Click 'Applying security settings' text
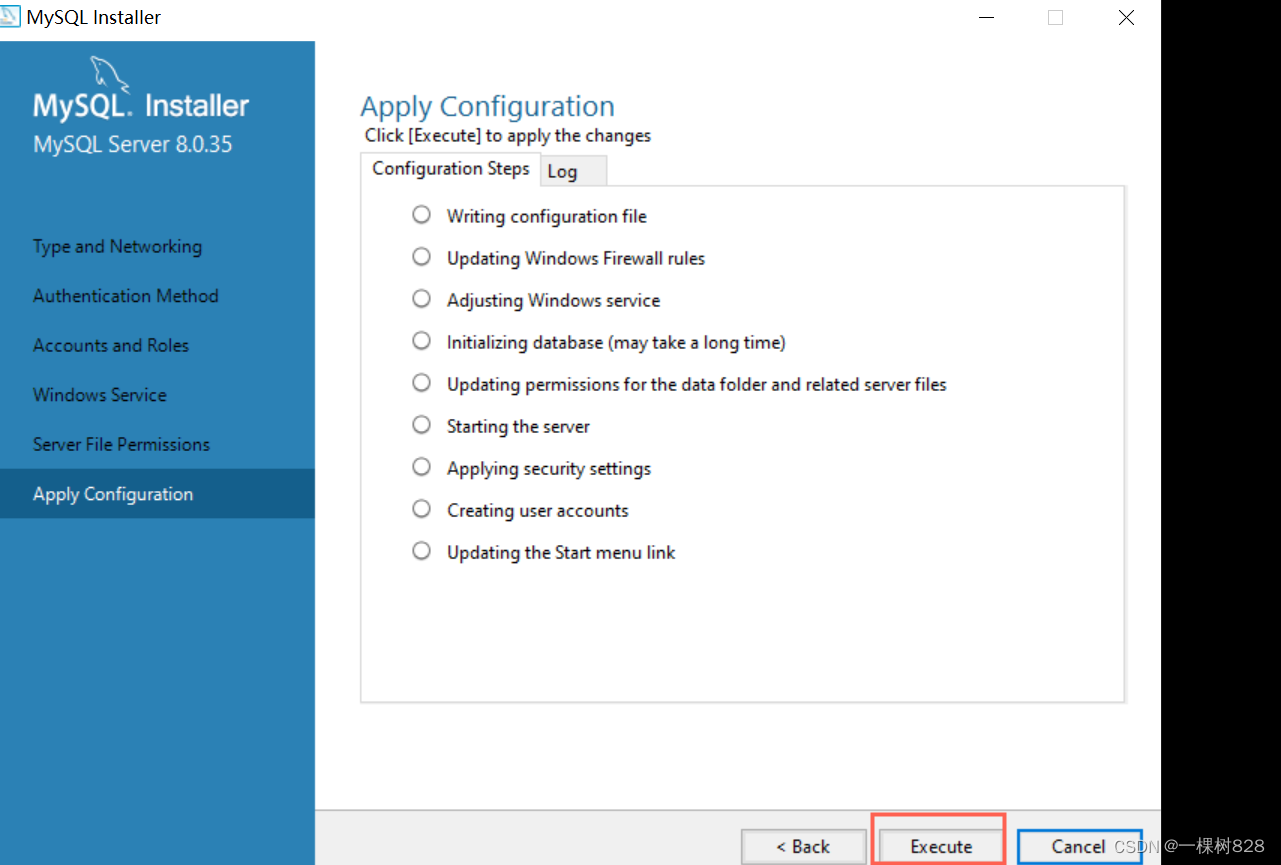1281x865 pixels. [x=549, y=468]
